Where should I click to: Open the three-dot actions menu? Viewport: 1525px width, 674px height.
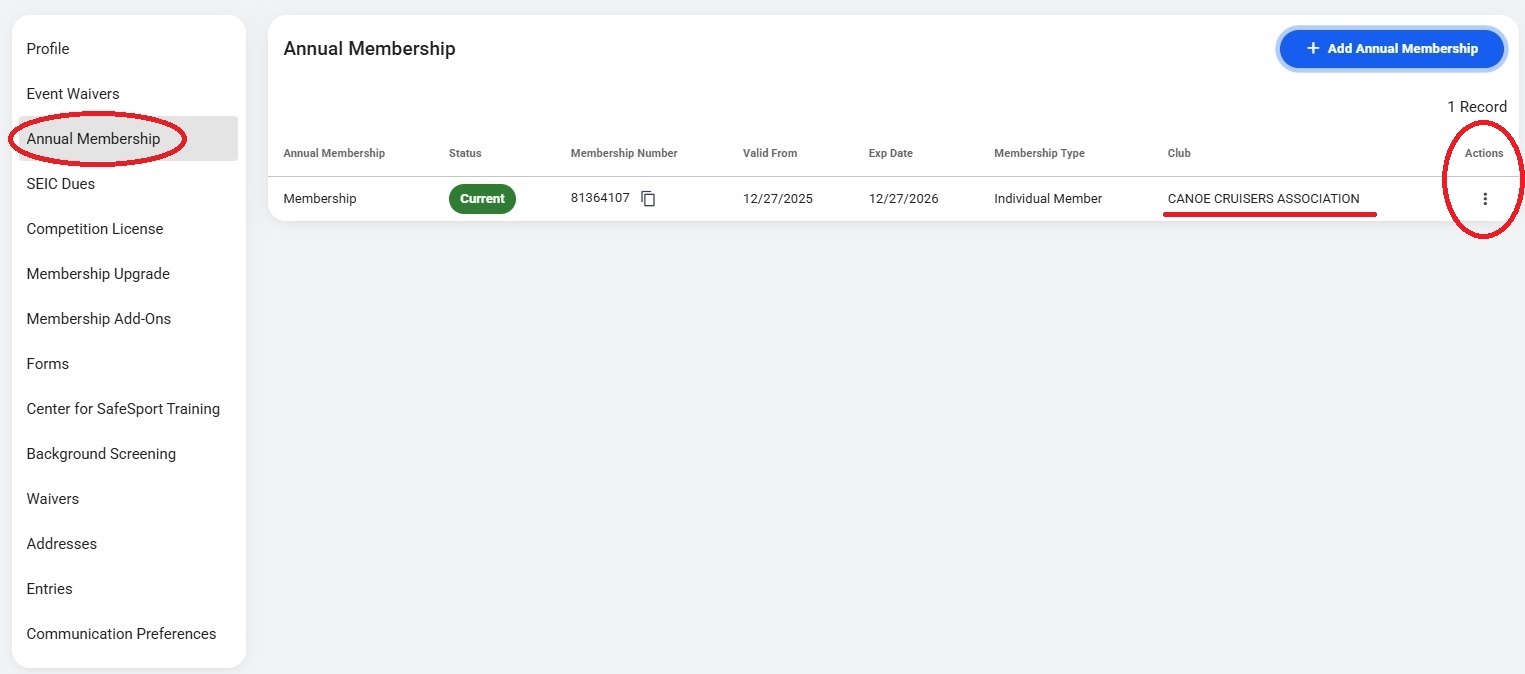[x=1484, y=199]
